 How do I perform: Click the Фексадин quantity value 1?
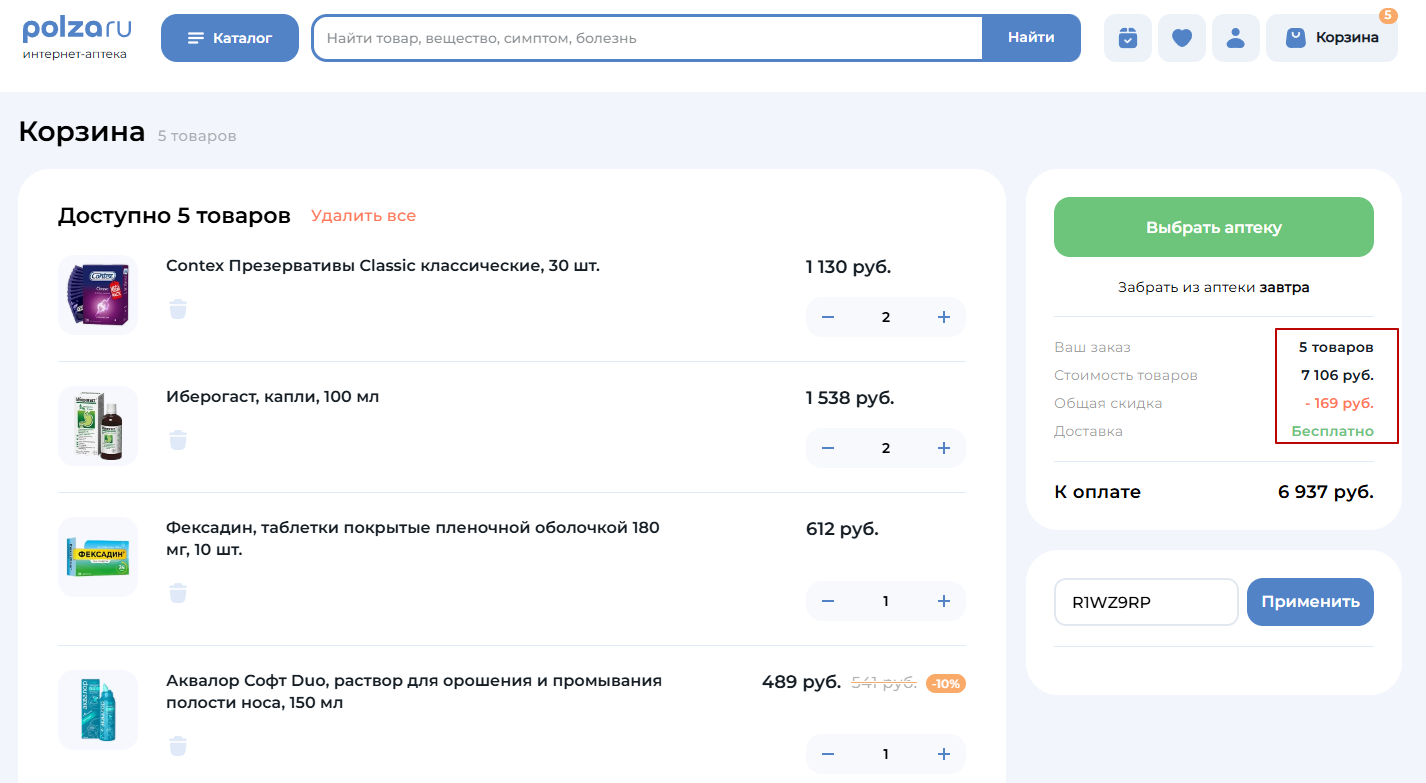pyautogui.click(x=886, y=601)
